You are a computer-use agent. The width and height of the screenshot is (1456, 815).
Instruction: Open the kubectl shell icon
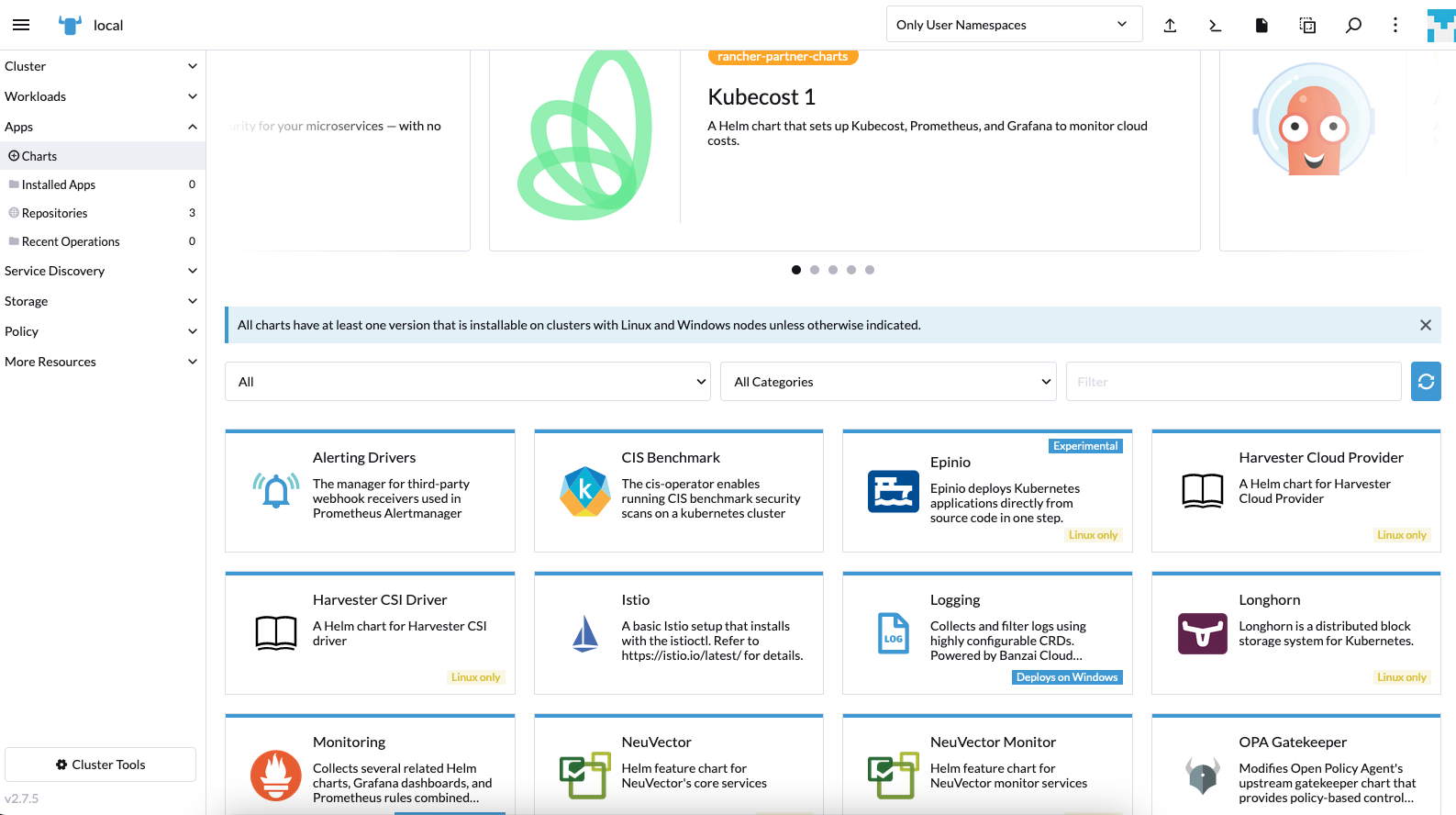(1216, 25)
